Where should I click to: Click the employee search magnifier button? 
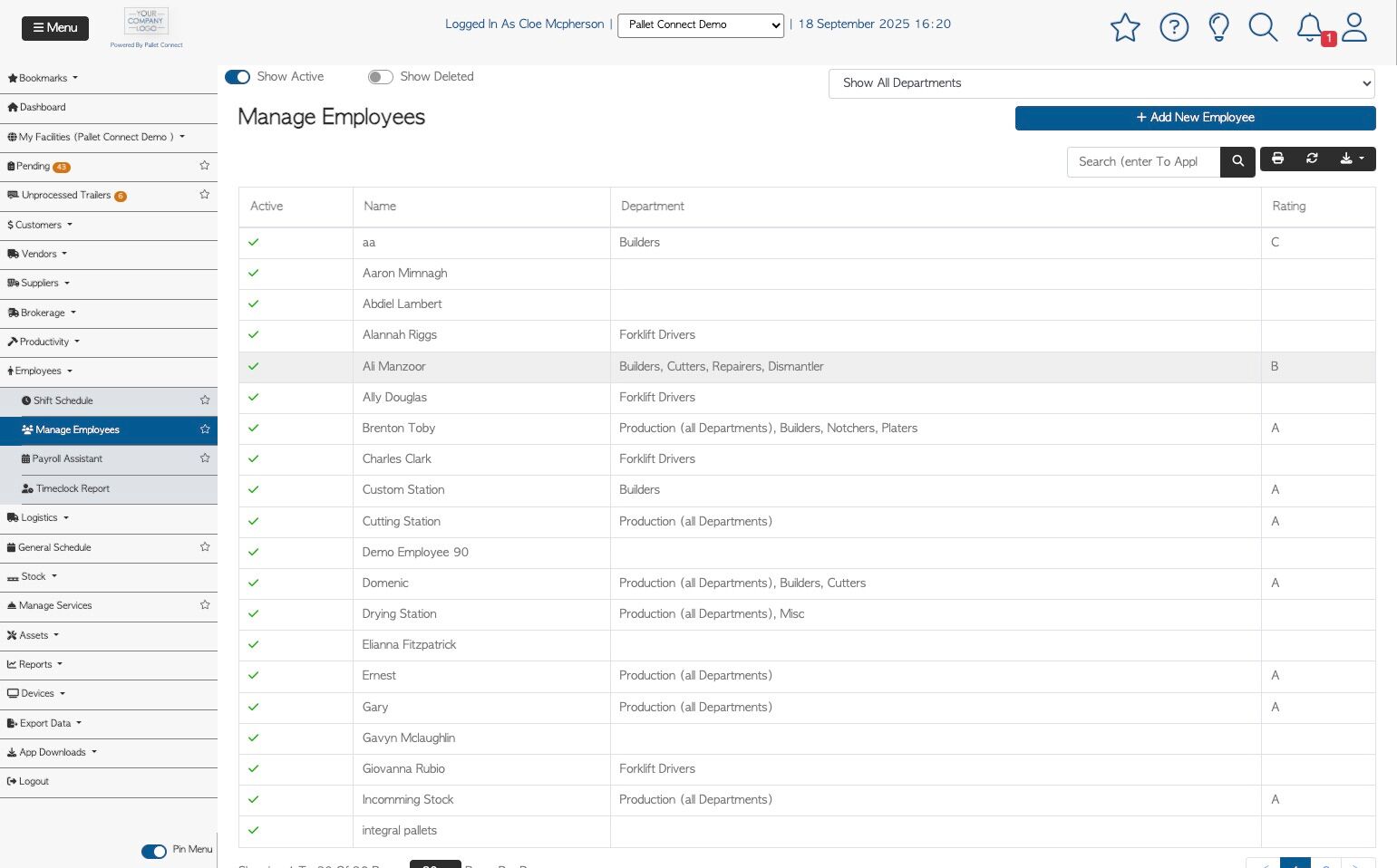tap(1237, 161)
